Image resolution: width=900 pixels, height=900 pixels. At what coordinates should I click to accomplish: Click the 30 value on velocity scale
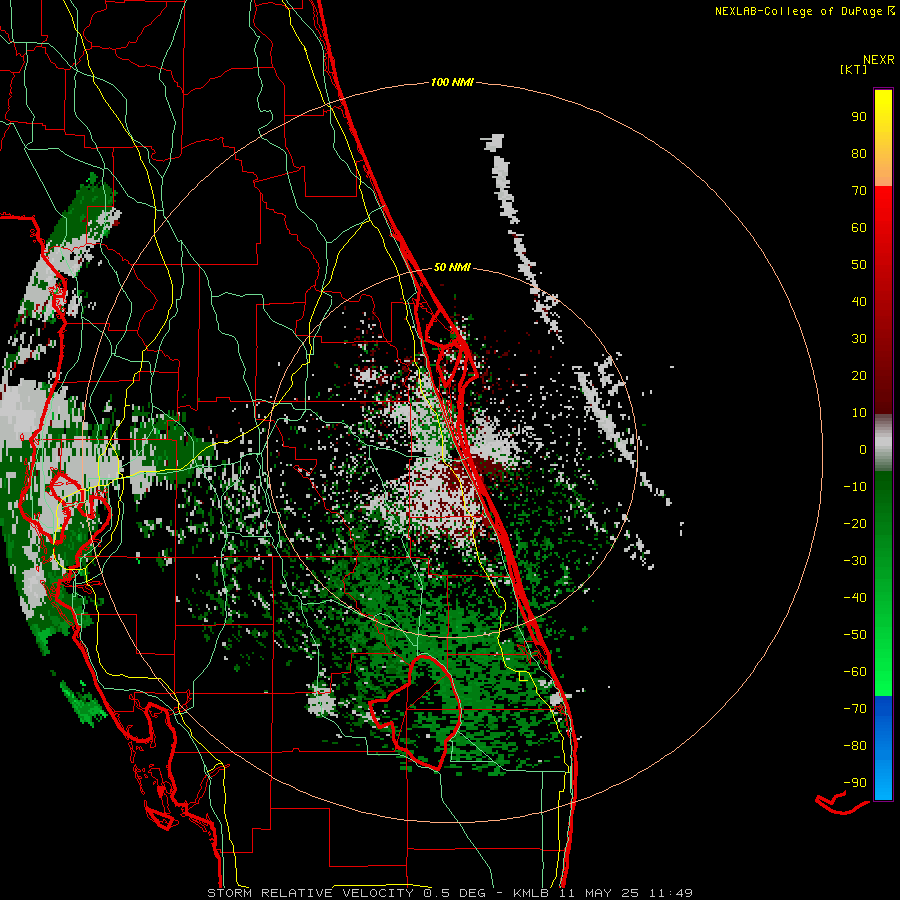click(x=859, y=339)
